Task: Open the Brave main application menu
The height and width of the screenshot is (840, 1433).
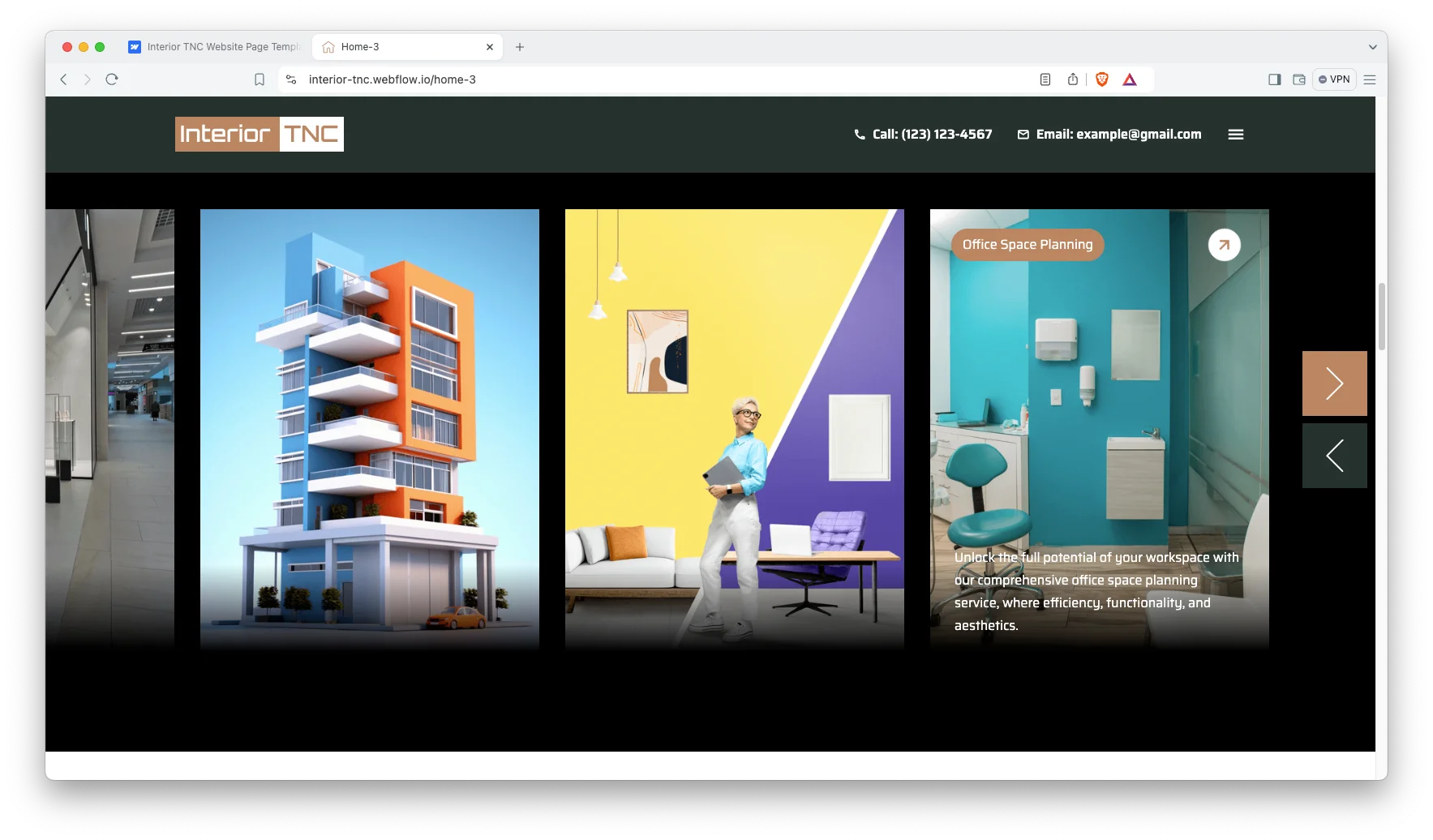Action: point(1370,79)
